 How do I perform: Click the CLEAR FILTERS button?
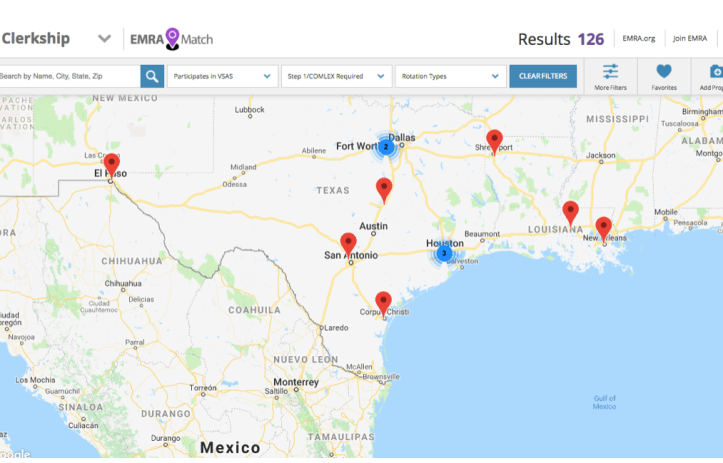click(x=543, y=76)
